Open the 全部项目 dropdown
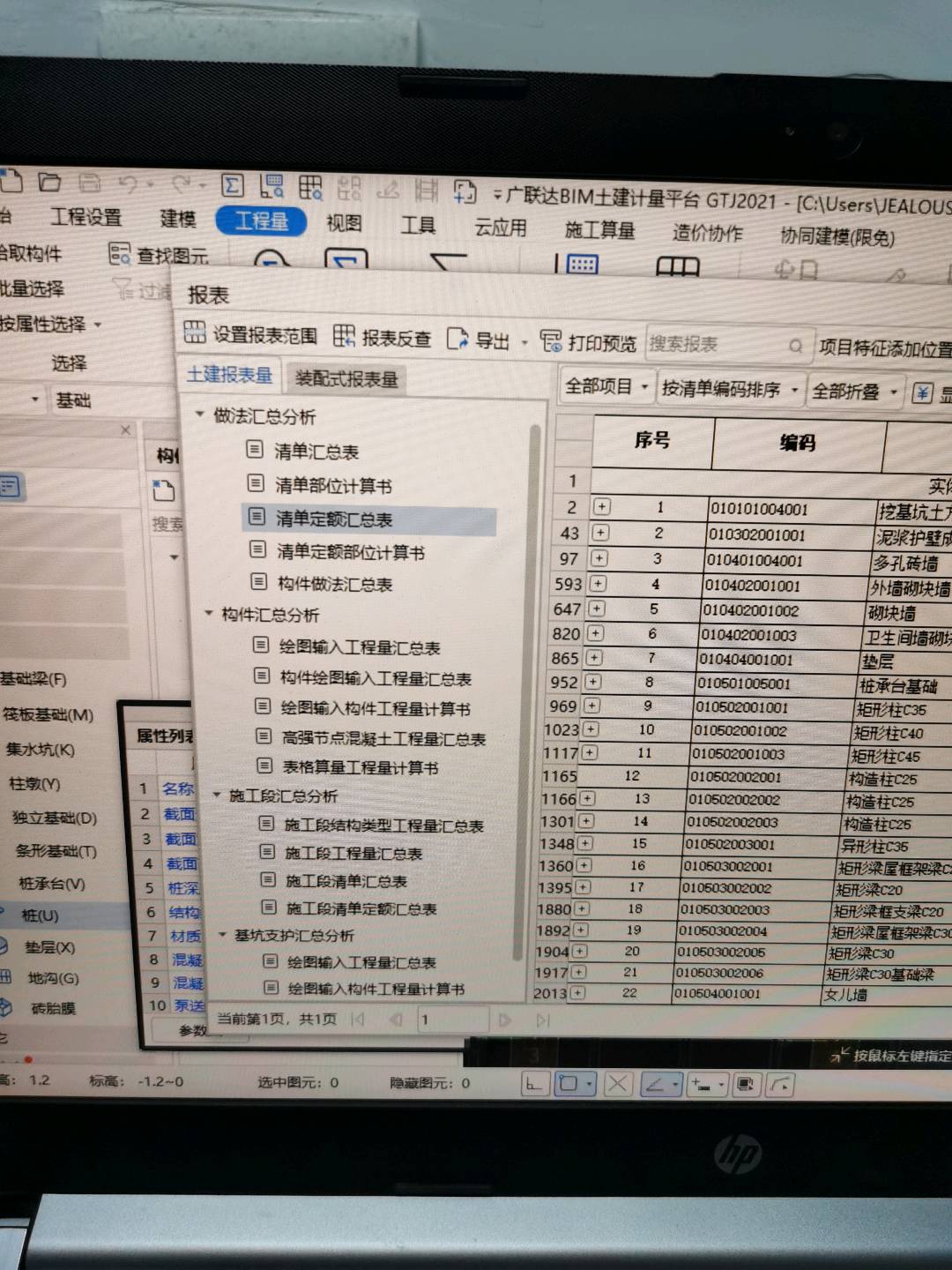Screen dimensions: 952x1270 606,386
